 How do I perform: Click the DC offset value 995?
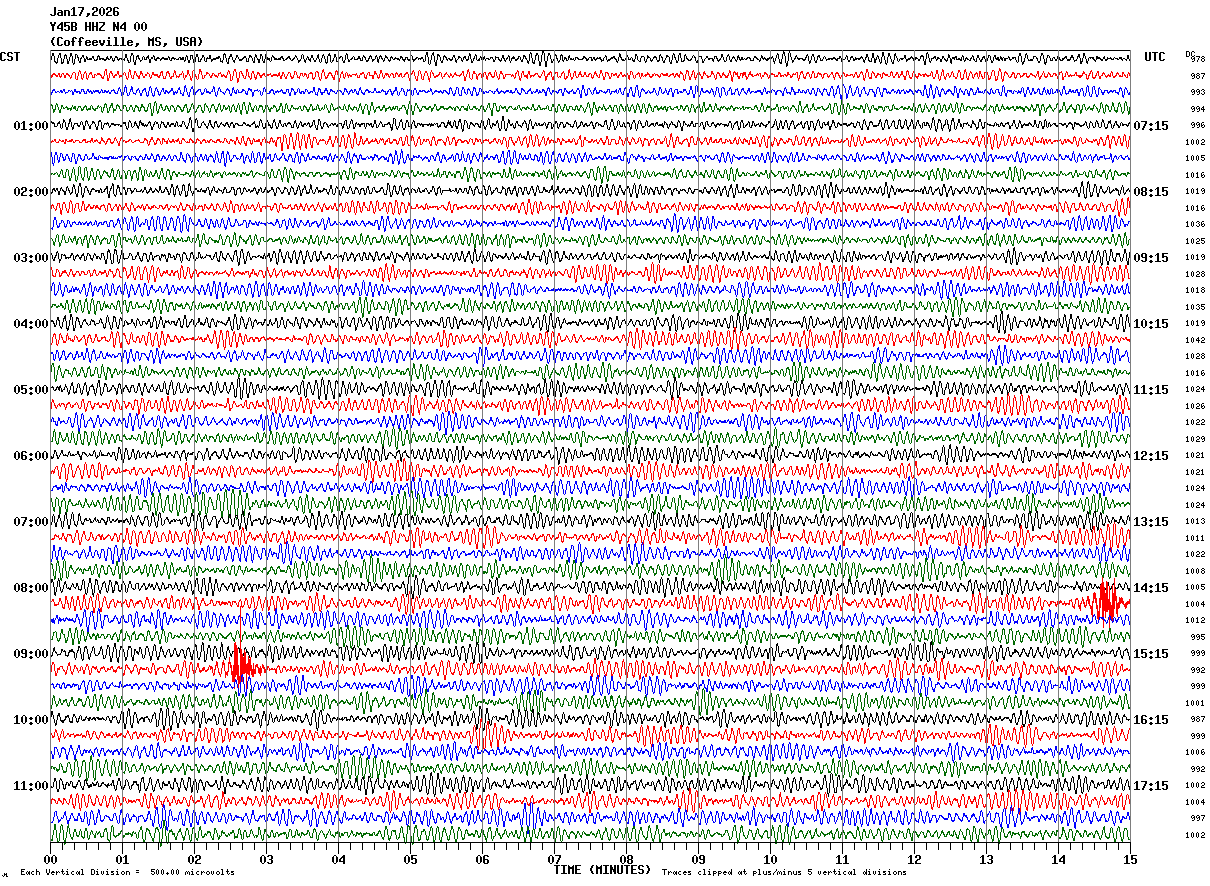pyautogui.click(x=1198, y=637)
